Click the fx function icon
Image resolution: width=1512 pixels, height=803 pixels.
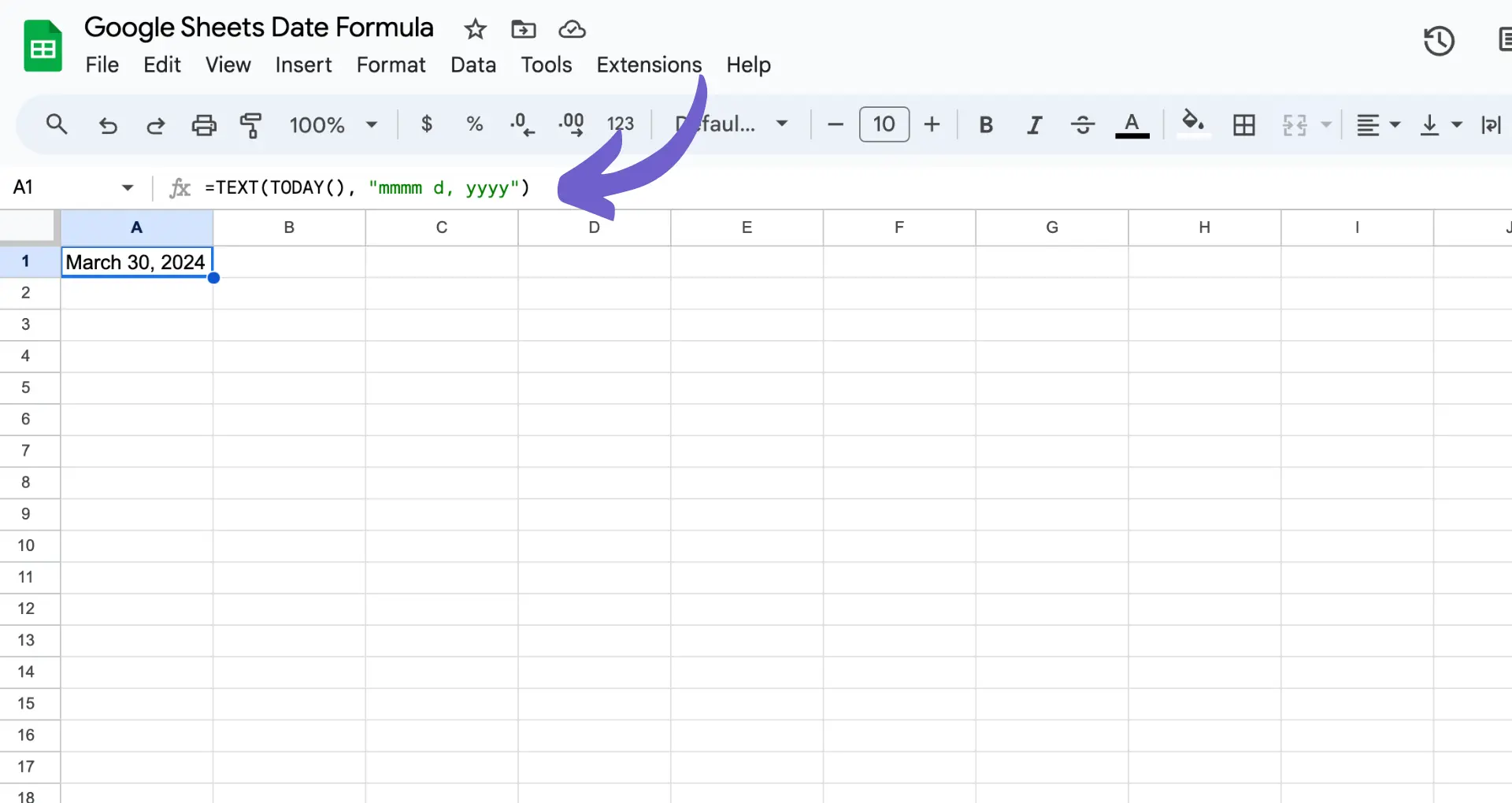(x=180, y=187)
